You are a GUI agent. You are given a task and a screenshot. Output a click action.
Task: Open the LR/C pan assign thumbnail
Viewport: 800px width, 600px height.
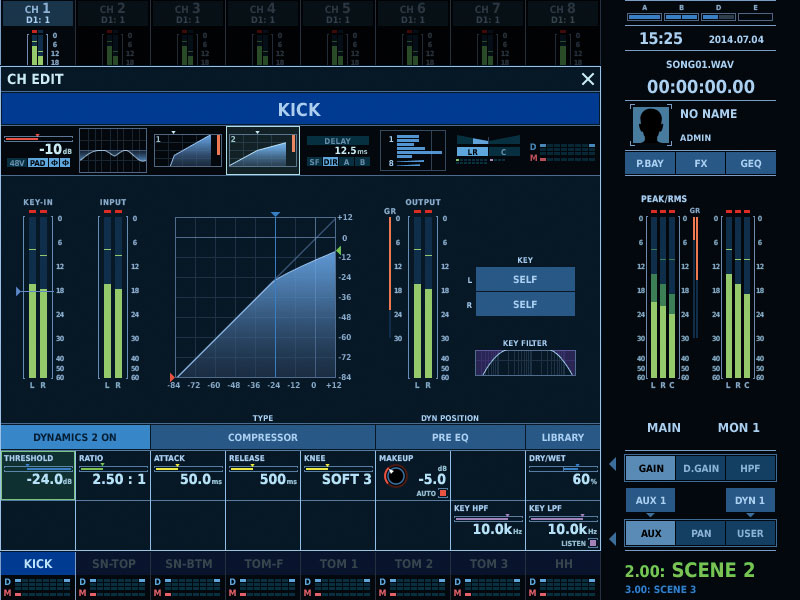tap(488, 150)
